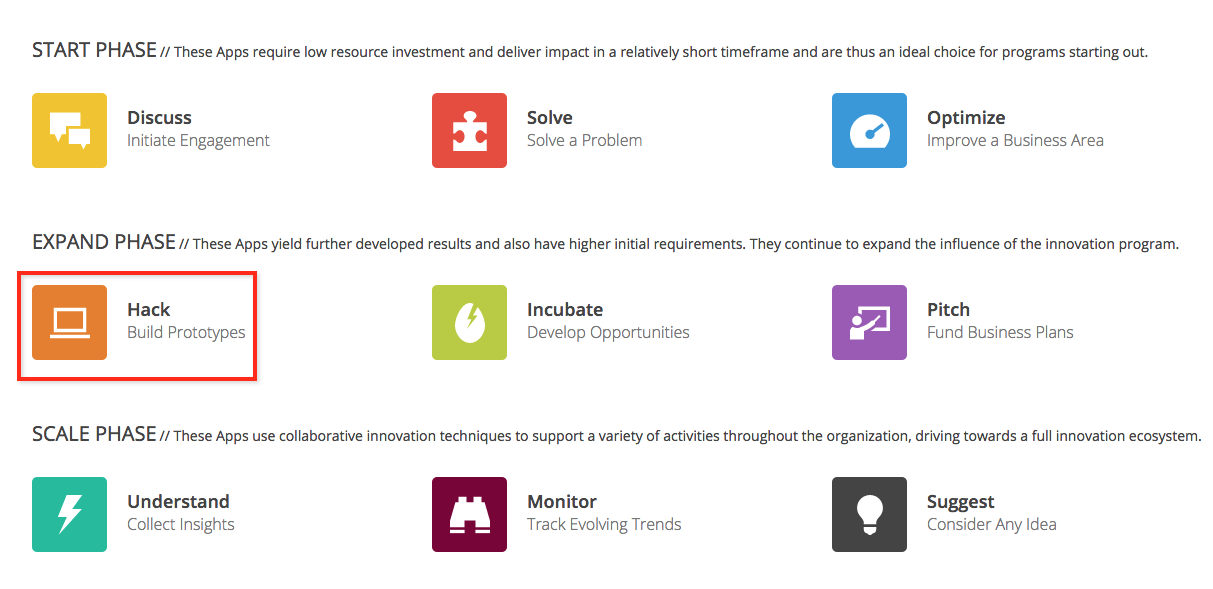Click the maroon Monitor binoculars icon
1213x589 pixels.
click(469, 514)
